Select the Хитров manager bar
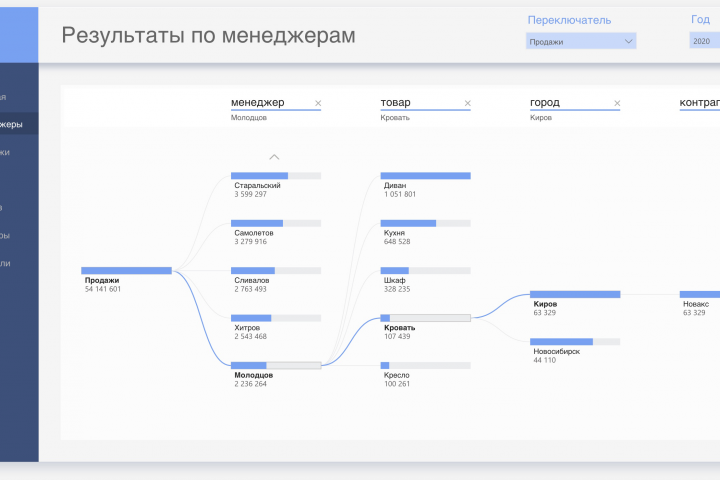 click(x=276, y=318)
